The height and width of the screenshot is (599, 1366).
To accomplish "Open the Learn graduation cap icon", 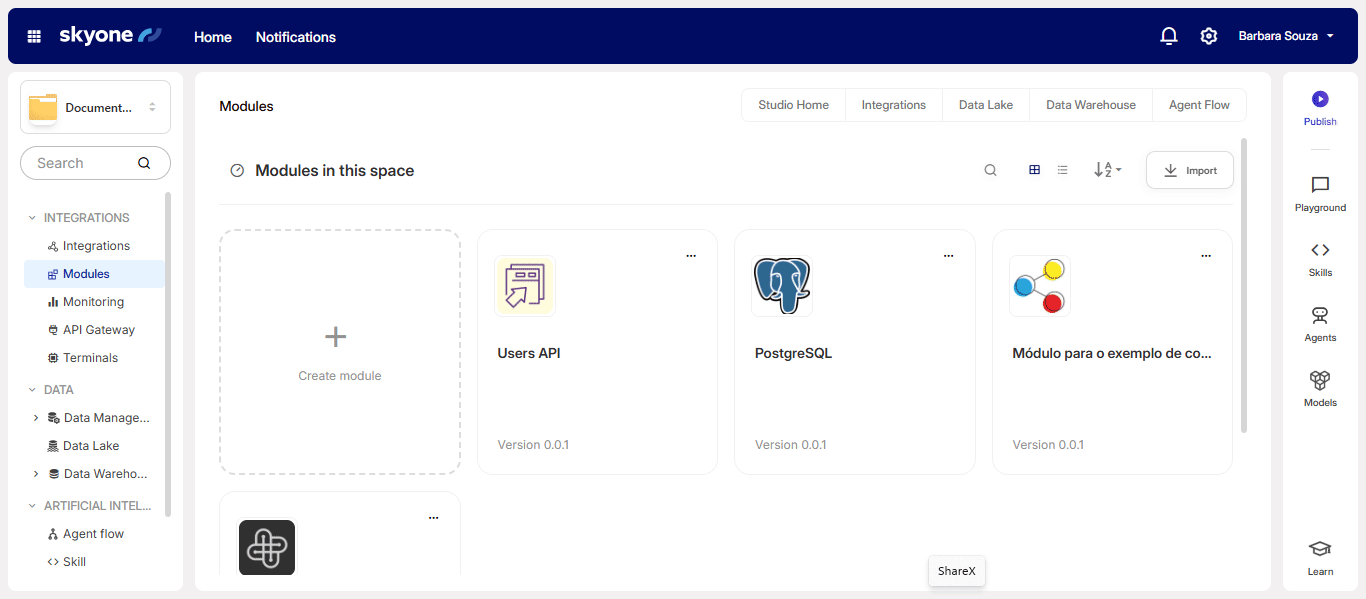I will 1320,549.
